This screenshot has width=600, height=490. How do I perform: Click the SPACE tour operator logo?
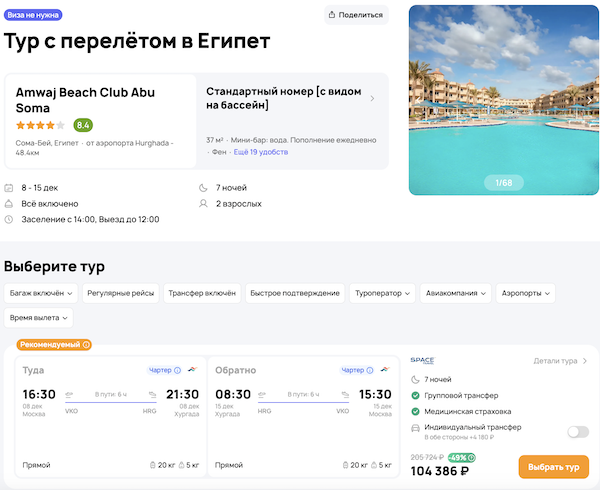click(x=423, y=360)
